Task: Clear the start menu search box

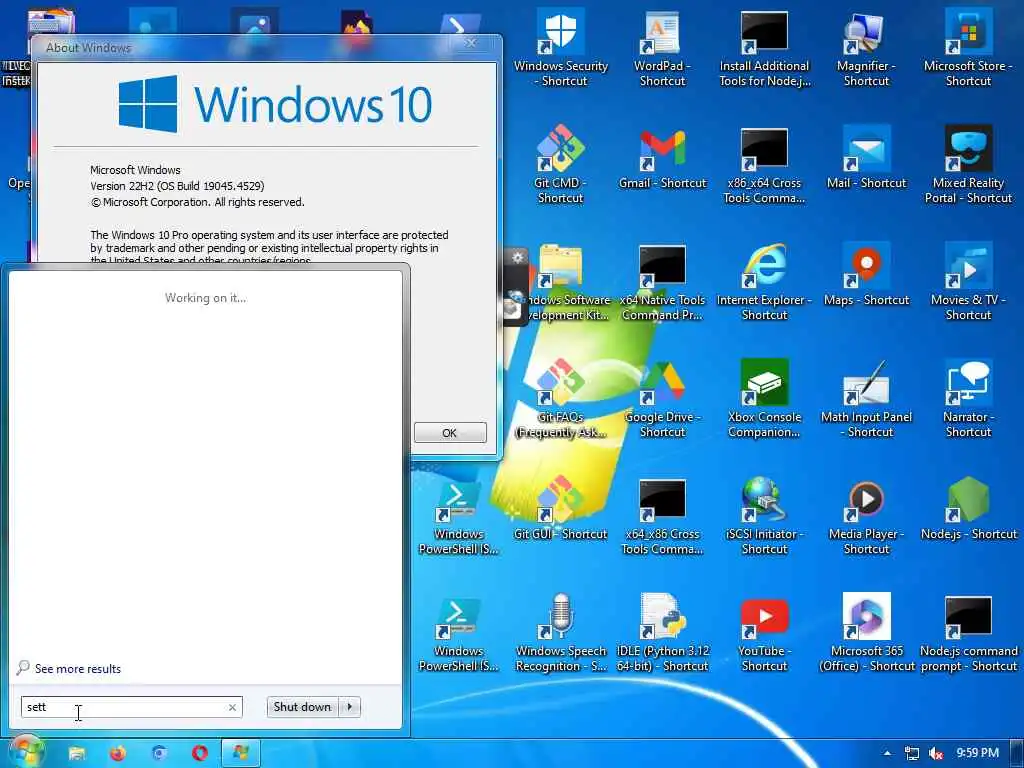Action: click(x=232, y=707)
